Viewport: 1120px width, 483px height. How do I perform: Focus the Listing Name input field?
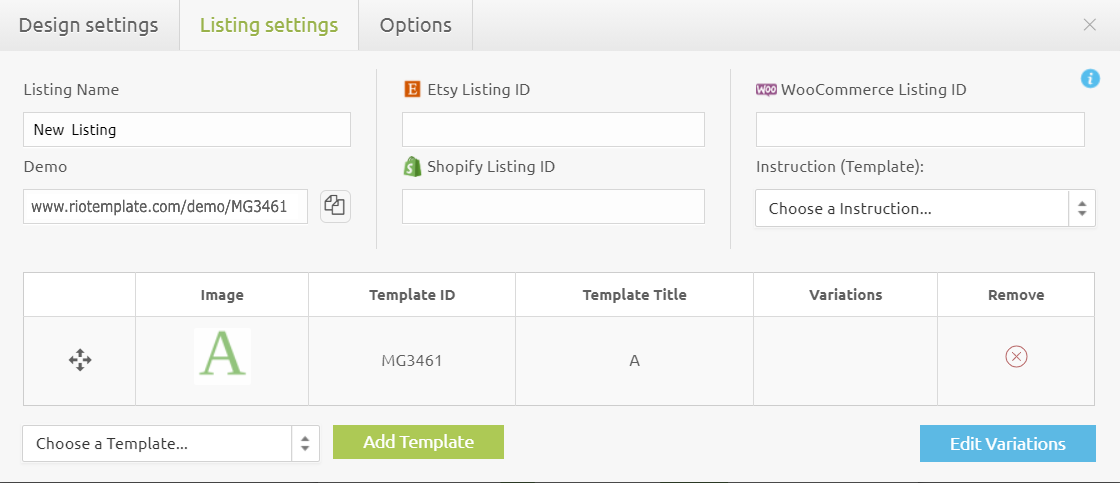coord(187,130)
